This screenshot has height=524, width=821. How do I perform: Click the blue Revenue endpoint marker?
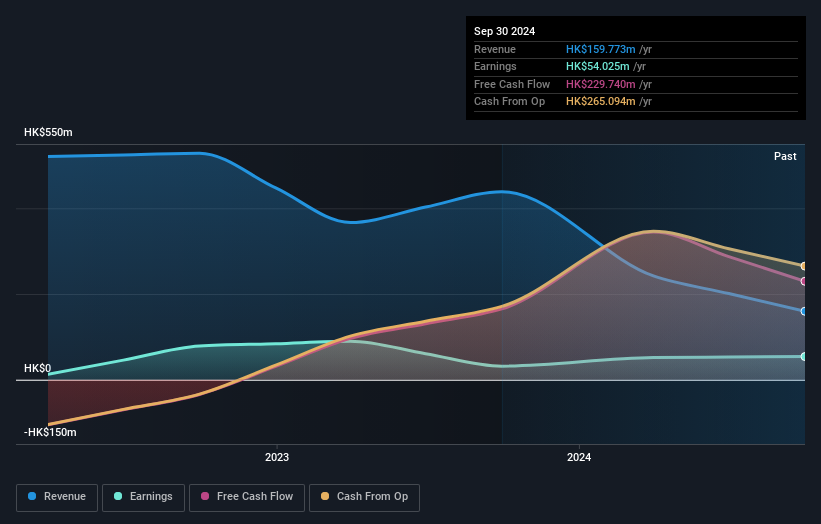click(804, 311)
